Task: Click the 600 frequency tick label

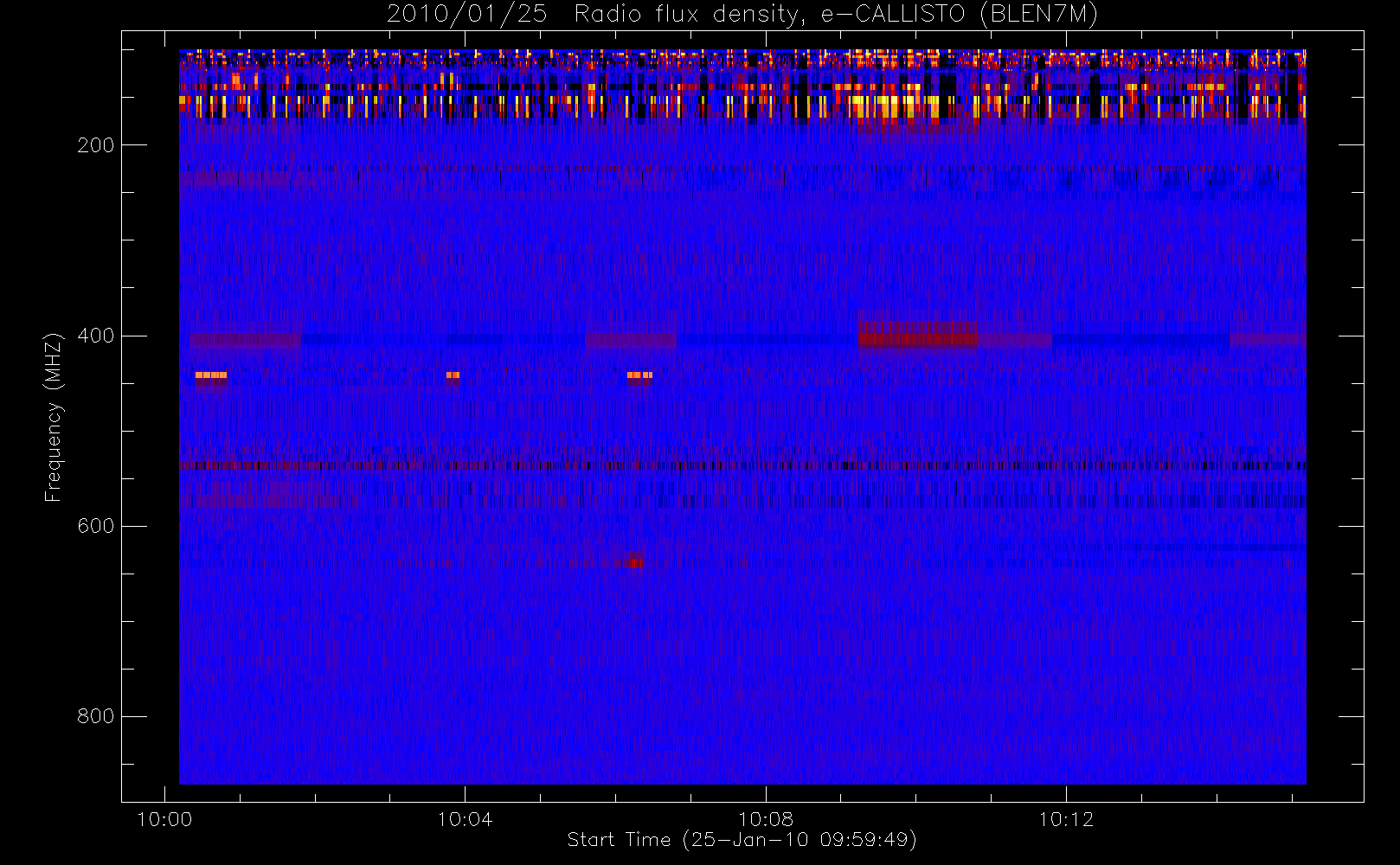Action: coord(96,526)
